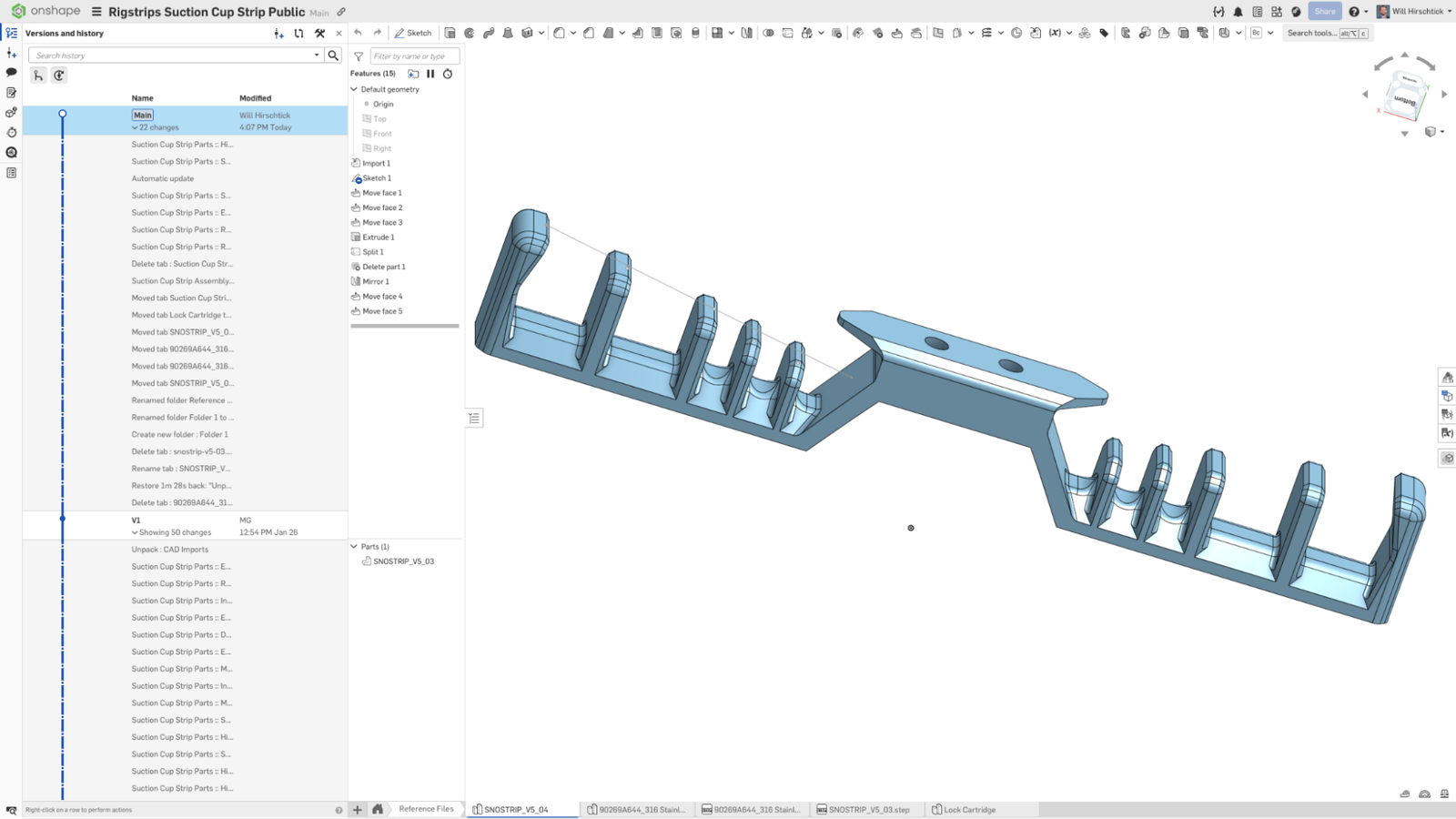This screenshot has height=819, width=1456.
Task: Suppress features with the pause icon in Features panel
Action: click(x=430, y=74)
